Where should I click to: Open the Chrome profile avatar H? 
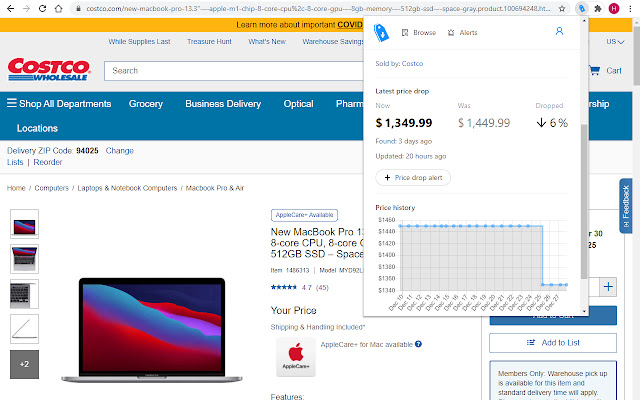[x=614, y=8]
